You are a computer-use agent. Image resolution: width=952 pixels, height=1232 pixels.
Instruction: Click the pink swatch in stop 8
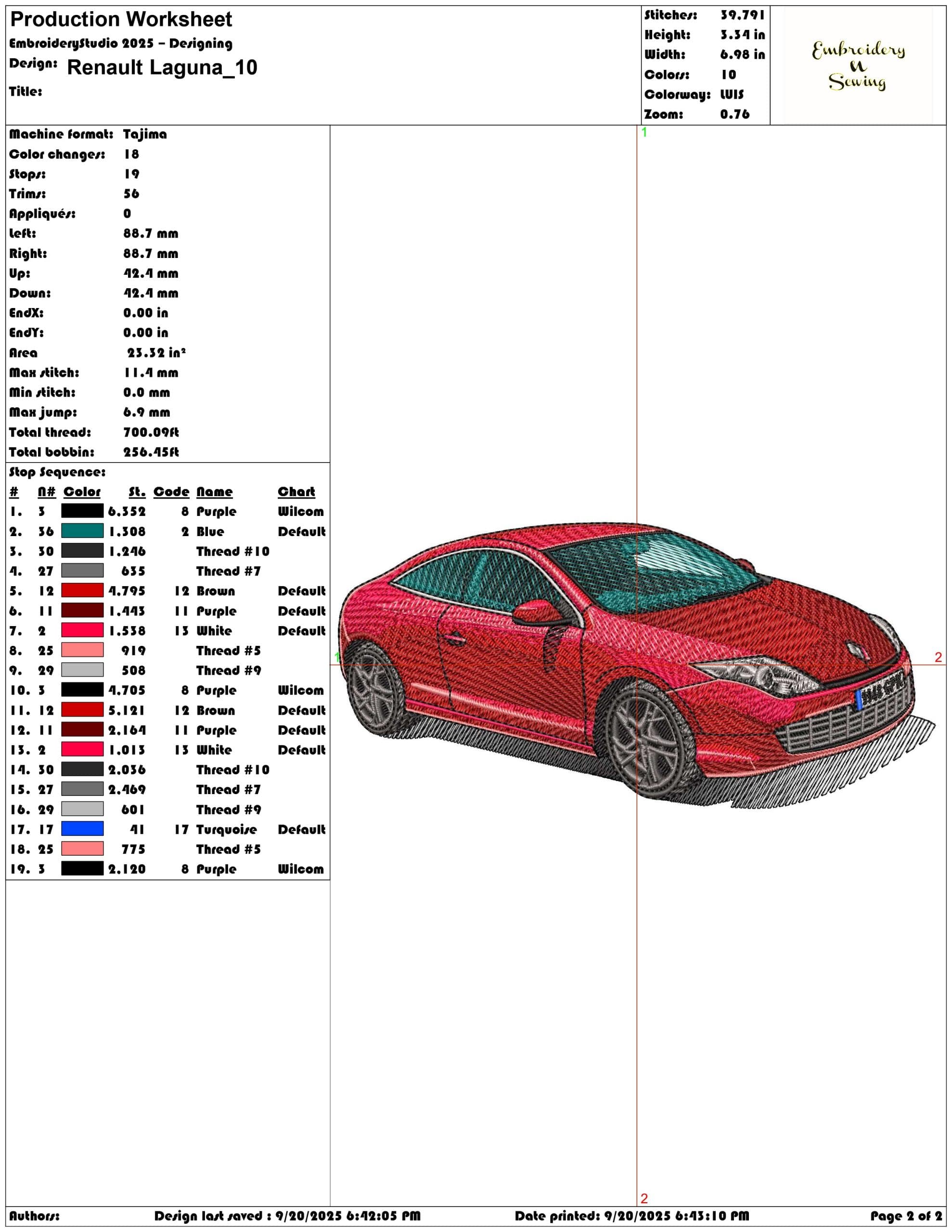82,650
